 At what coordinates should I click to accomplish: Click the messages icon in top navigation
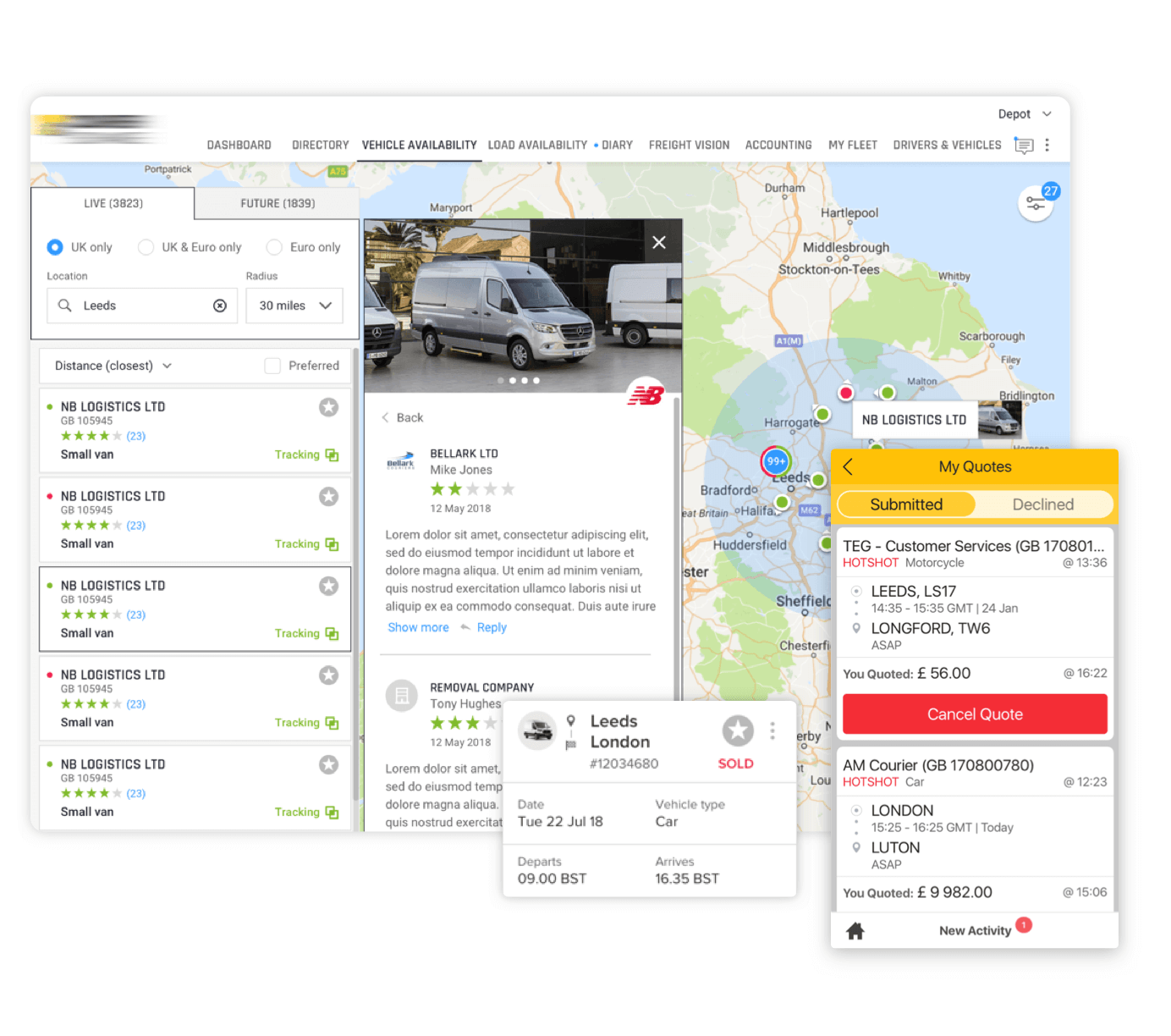(1024, 146)
